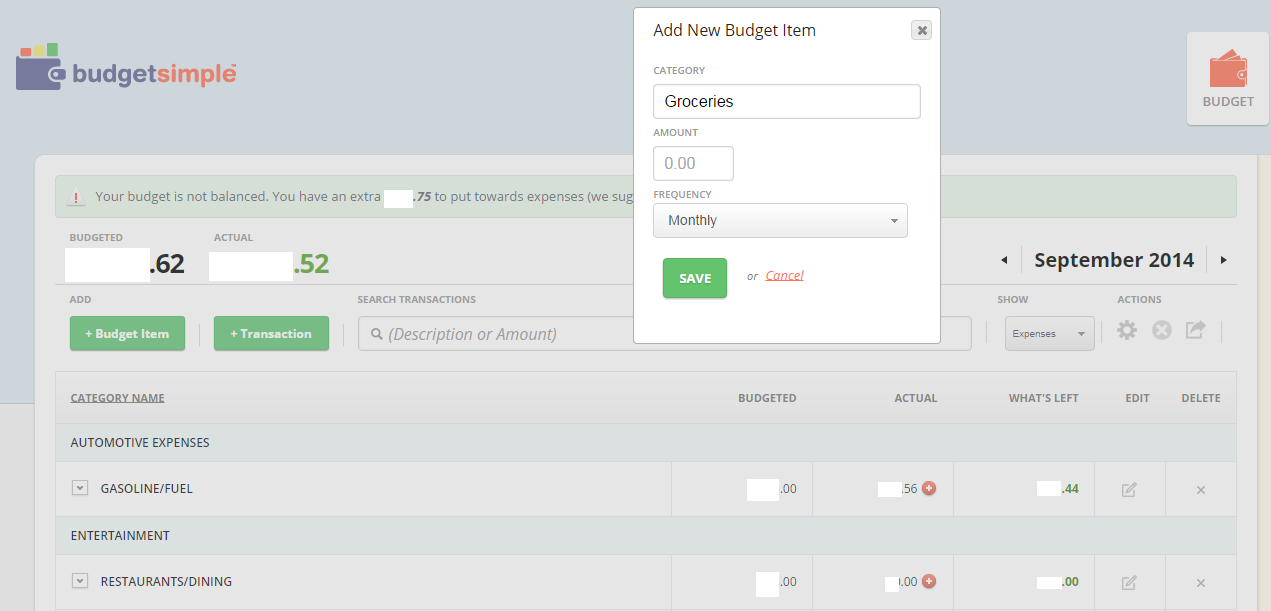Edit the Gasoline/Fuel budget item
The width and height of the screenshot is (1271, 611).
point(1129,490)
